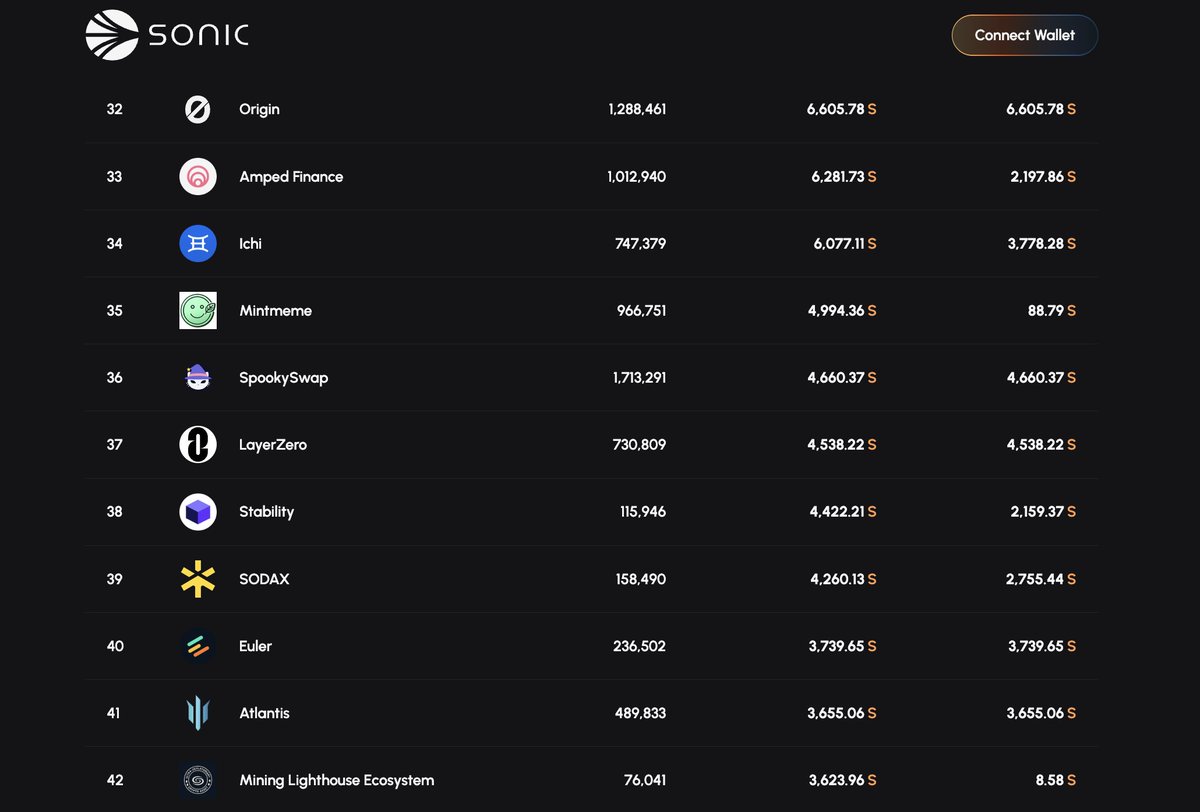Click the Euler name text

pyautogui.click(x=256, y=646)
